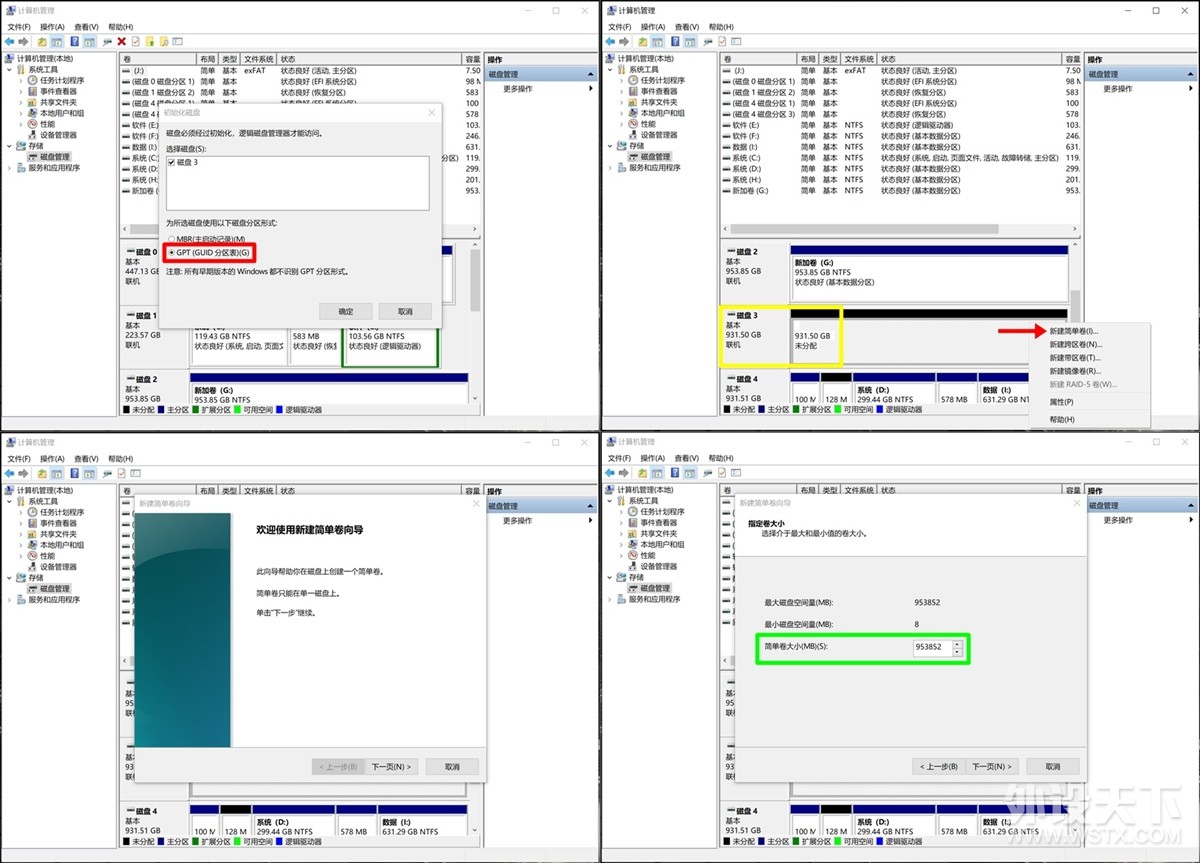Click 取消 on the wizard welcome page
This screenshot has width=1200, height=863.
coord(452,767)
